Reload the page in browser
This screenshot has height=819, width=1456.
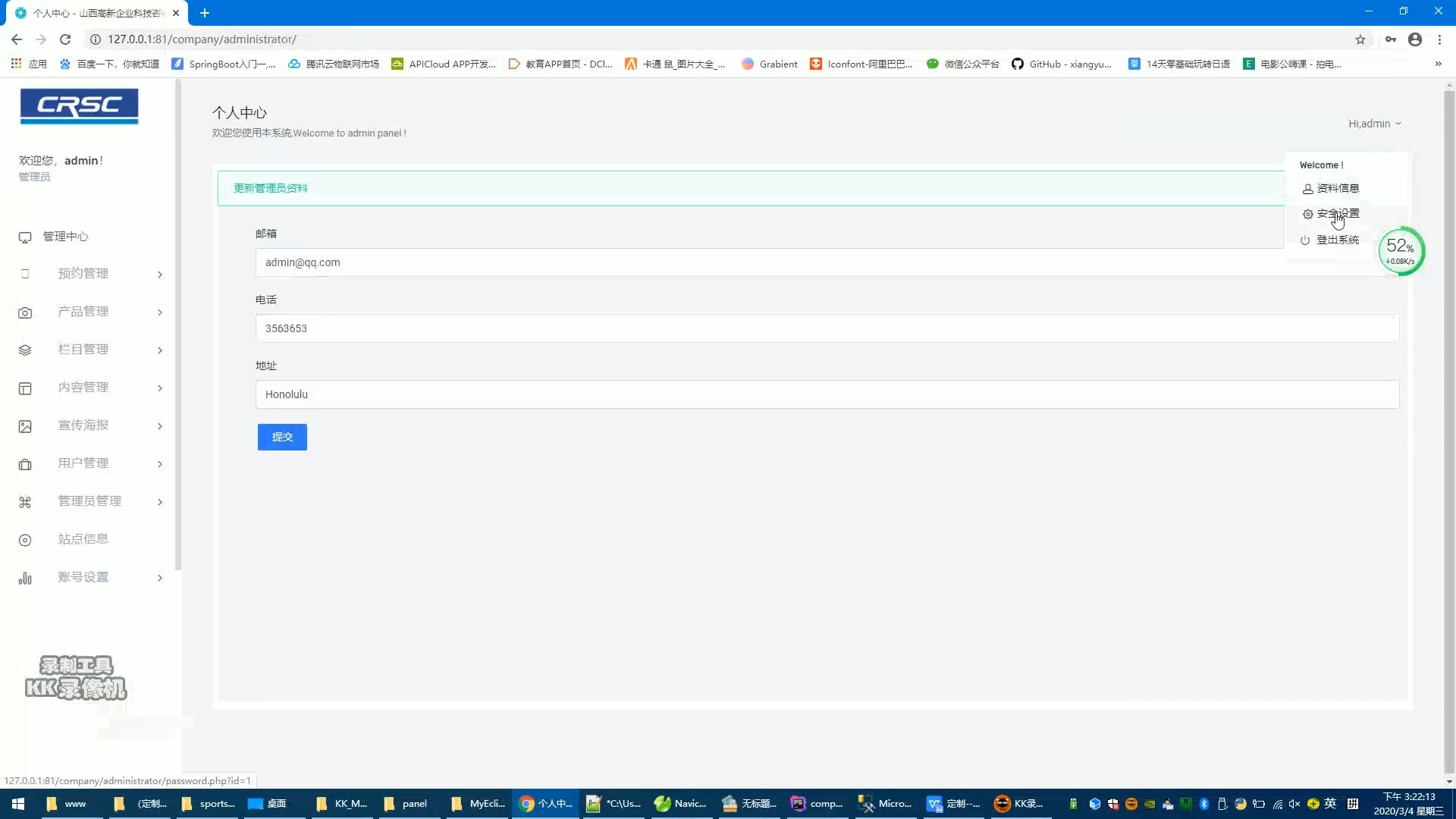[65, 39]
